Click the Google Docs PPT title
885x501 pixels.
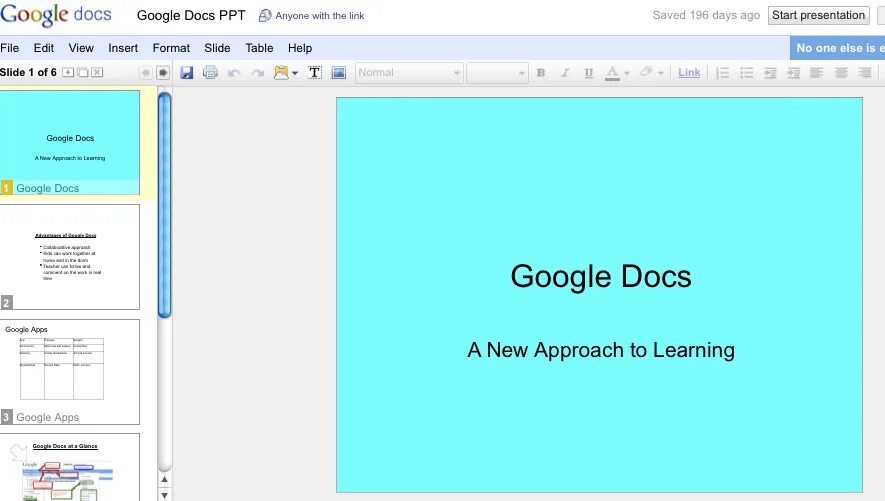(191, 16)
